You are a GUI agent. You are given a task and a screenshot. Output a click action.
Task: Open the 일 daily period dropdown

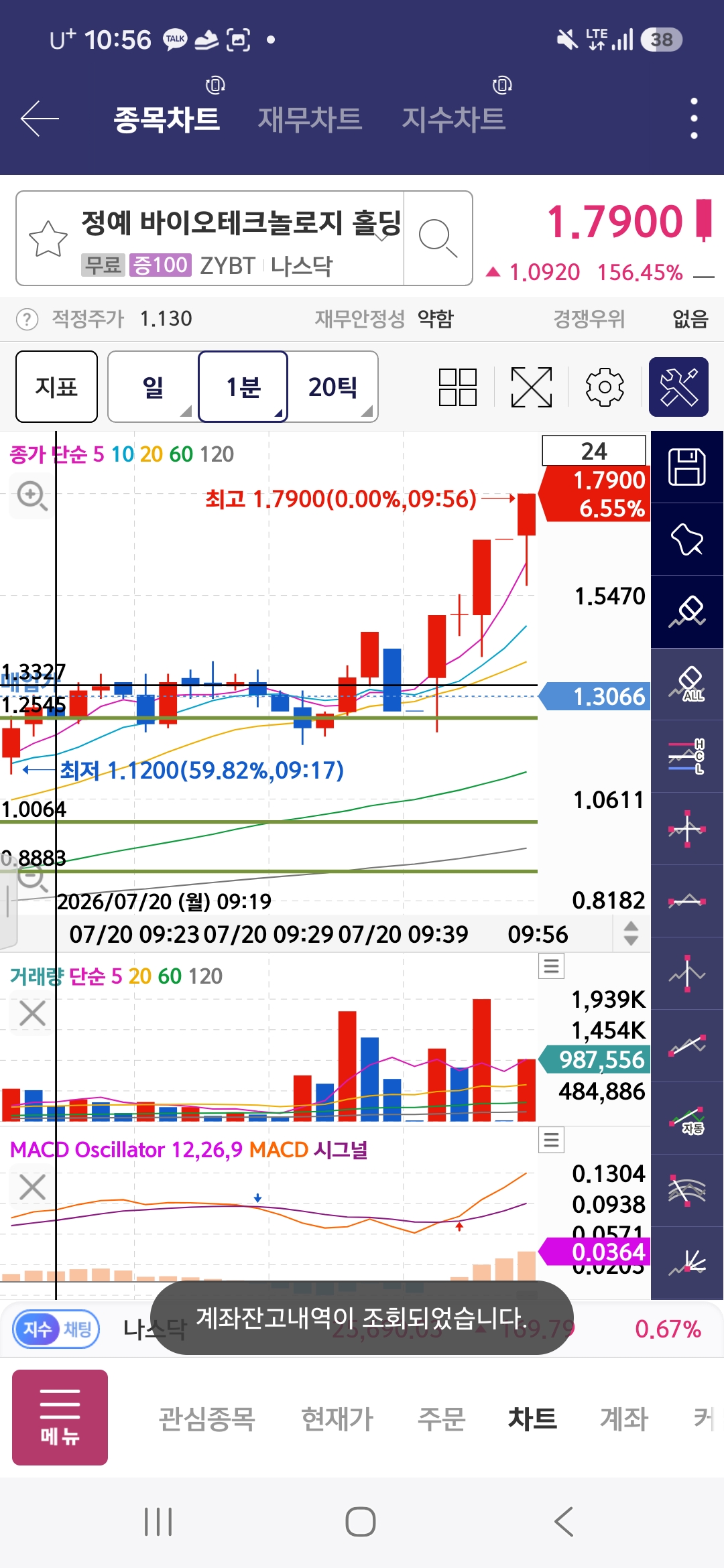coord(153,387)
